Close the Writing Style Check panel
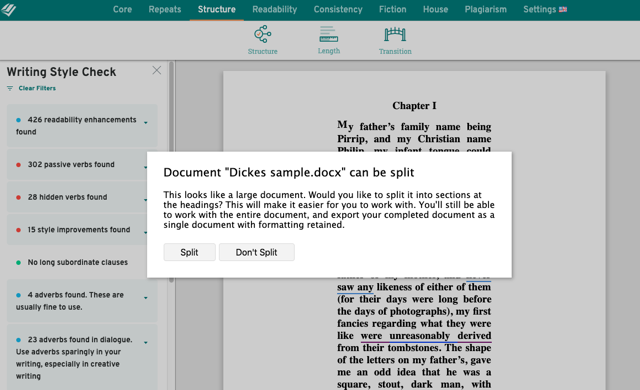The height and width of the screenshot is (390, 640). [157, 71]
